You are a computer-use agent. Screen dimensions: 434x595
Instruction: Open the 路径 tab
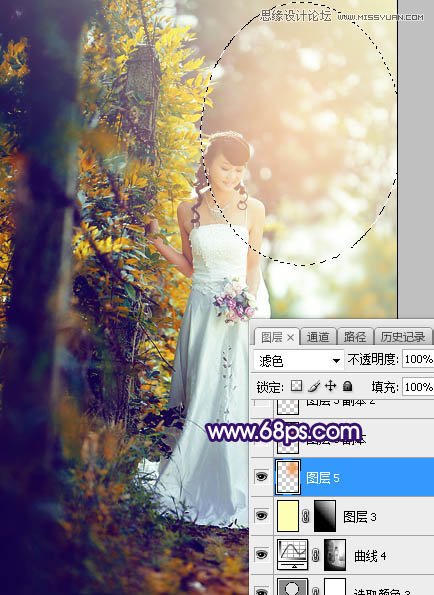coord(355,337)
